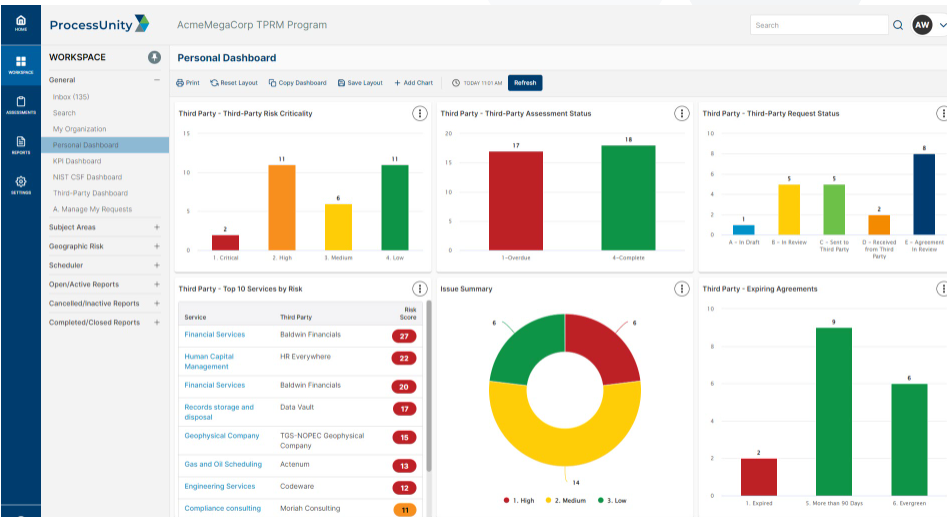The image size is (947, 517).
Task: Collapse the General section
Action: click(157, 80)
